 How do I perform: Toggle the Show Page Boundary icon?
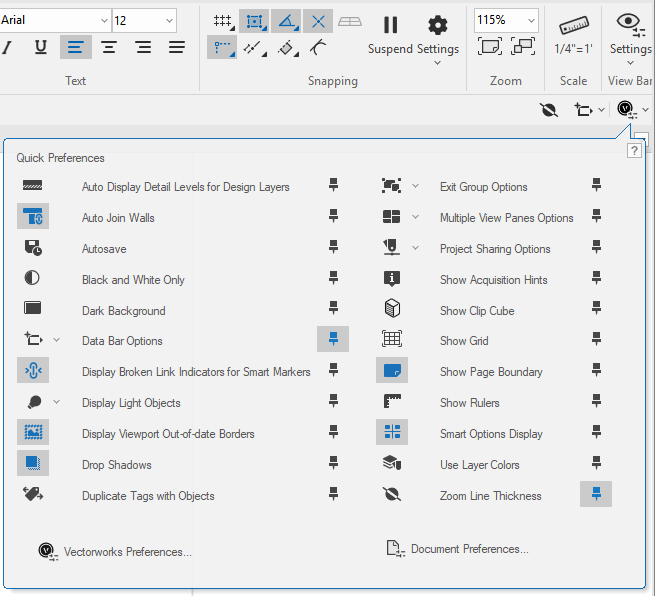click(392, 370)
